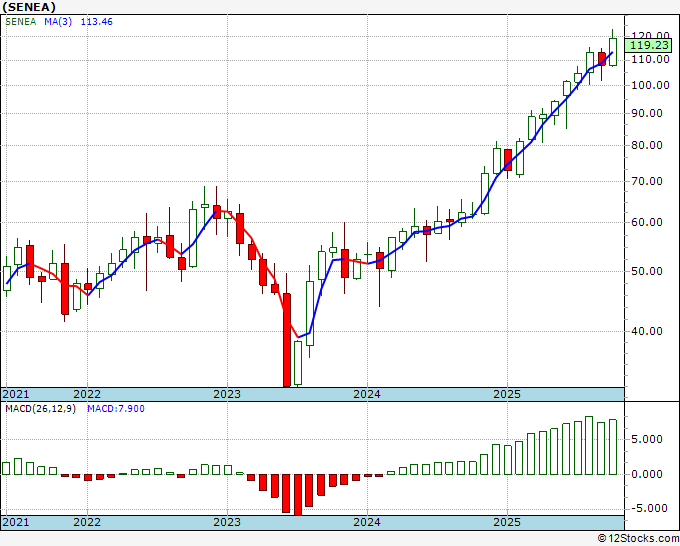Click the MA(3) indicator label
The image size is (680, 546).
(x=58, y=22)
